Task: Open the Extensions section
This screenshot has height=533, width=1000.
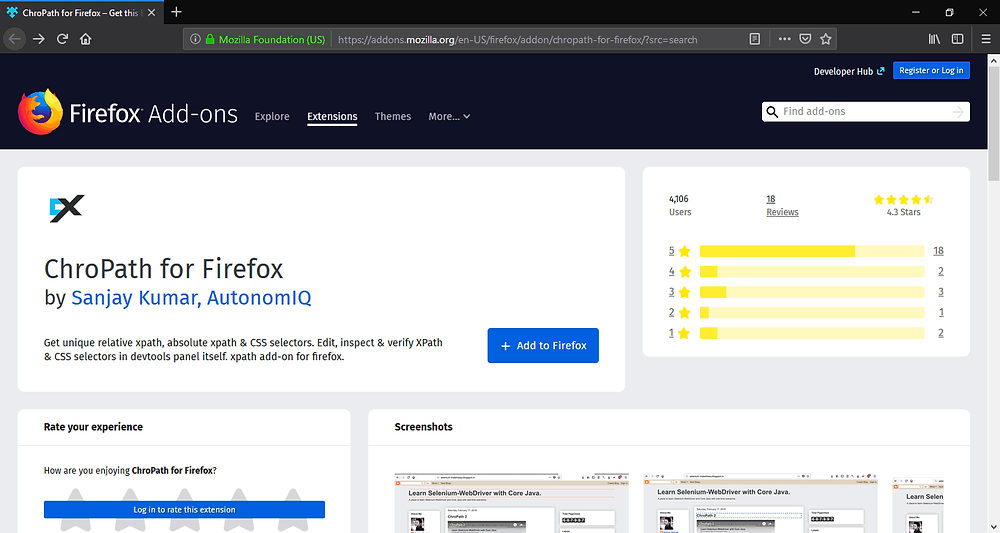Action: [x=332, y=117]
